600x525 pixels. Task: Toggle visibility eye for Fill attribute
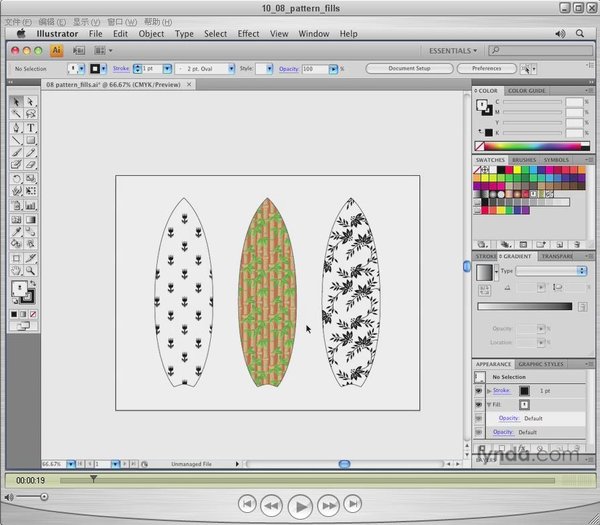tap(479, 404)
